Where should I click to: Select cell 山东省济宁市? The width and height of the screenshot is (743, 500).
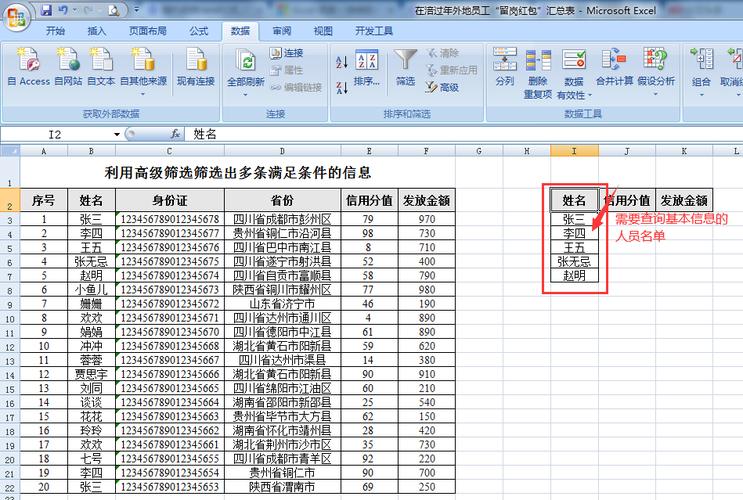coord(282,304)
